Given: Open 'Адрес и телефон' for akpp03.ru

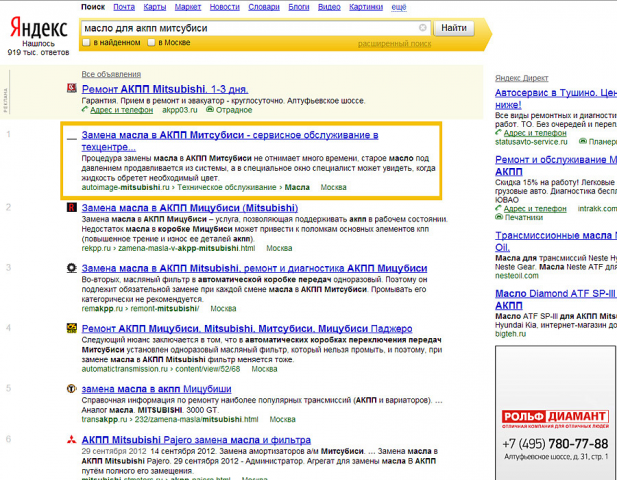Looking at the screenshot, I should (x=122, y=110).
